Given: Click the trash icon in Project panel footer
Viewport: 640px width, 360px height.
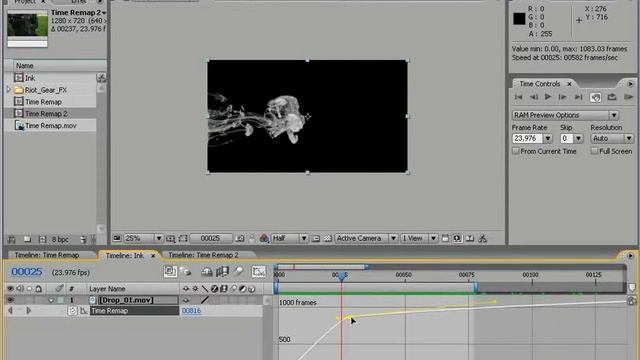Looking at the screenshot, I should point(83,239).
